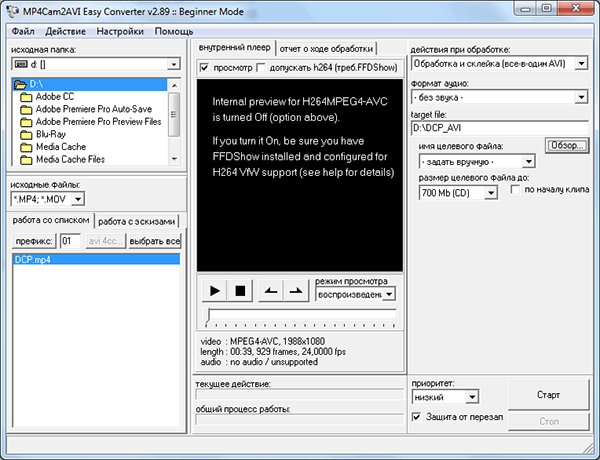Switch to работа со списком tab
Viewport: 600px width, 460px height.
pos(51,220)
